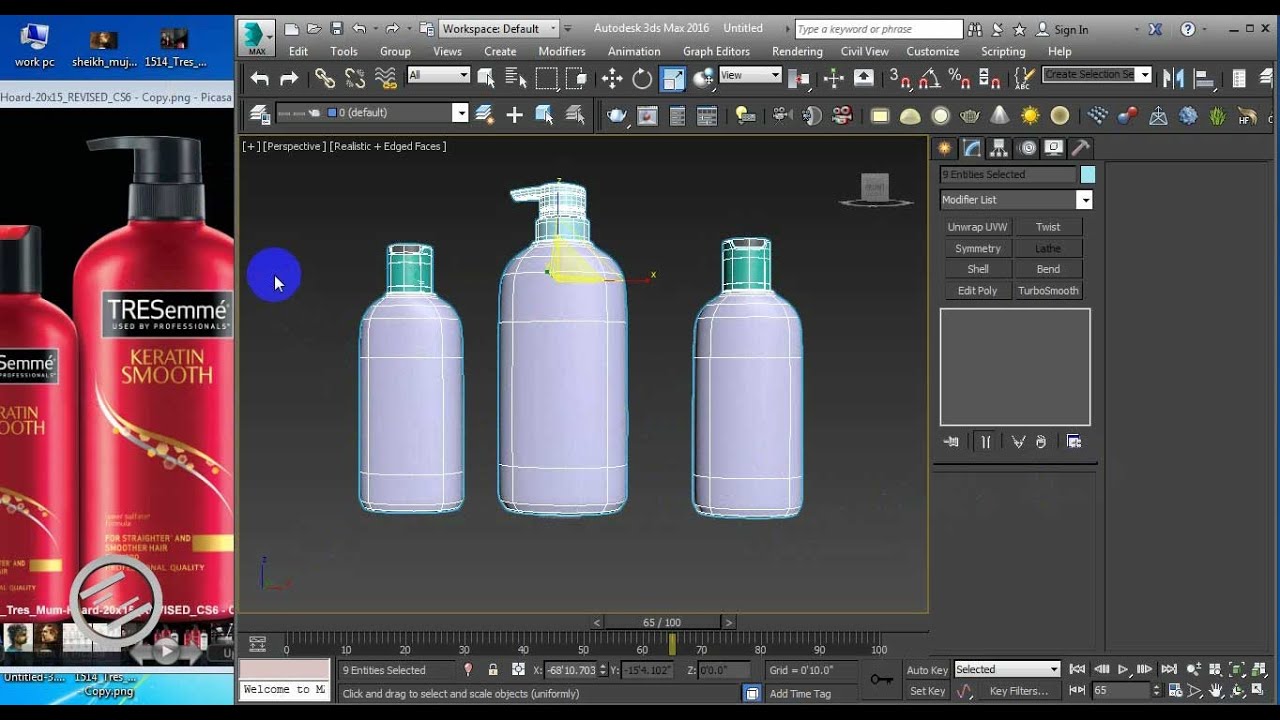Viewport: 1280px width, 720px height.
Task: Switch to the Utilities hammer tab
Action: coord(1080,148)
